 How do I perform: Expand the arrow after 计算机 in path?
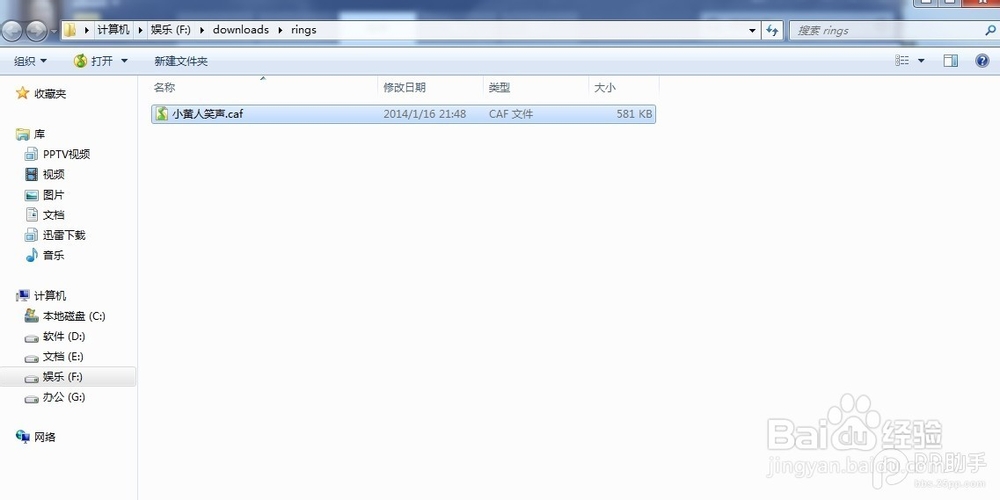tap(140, 30)
